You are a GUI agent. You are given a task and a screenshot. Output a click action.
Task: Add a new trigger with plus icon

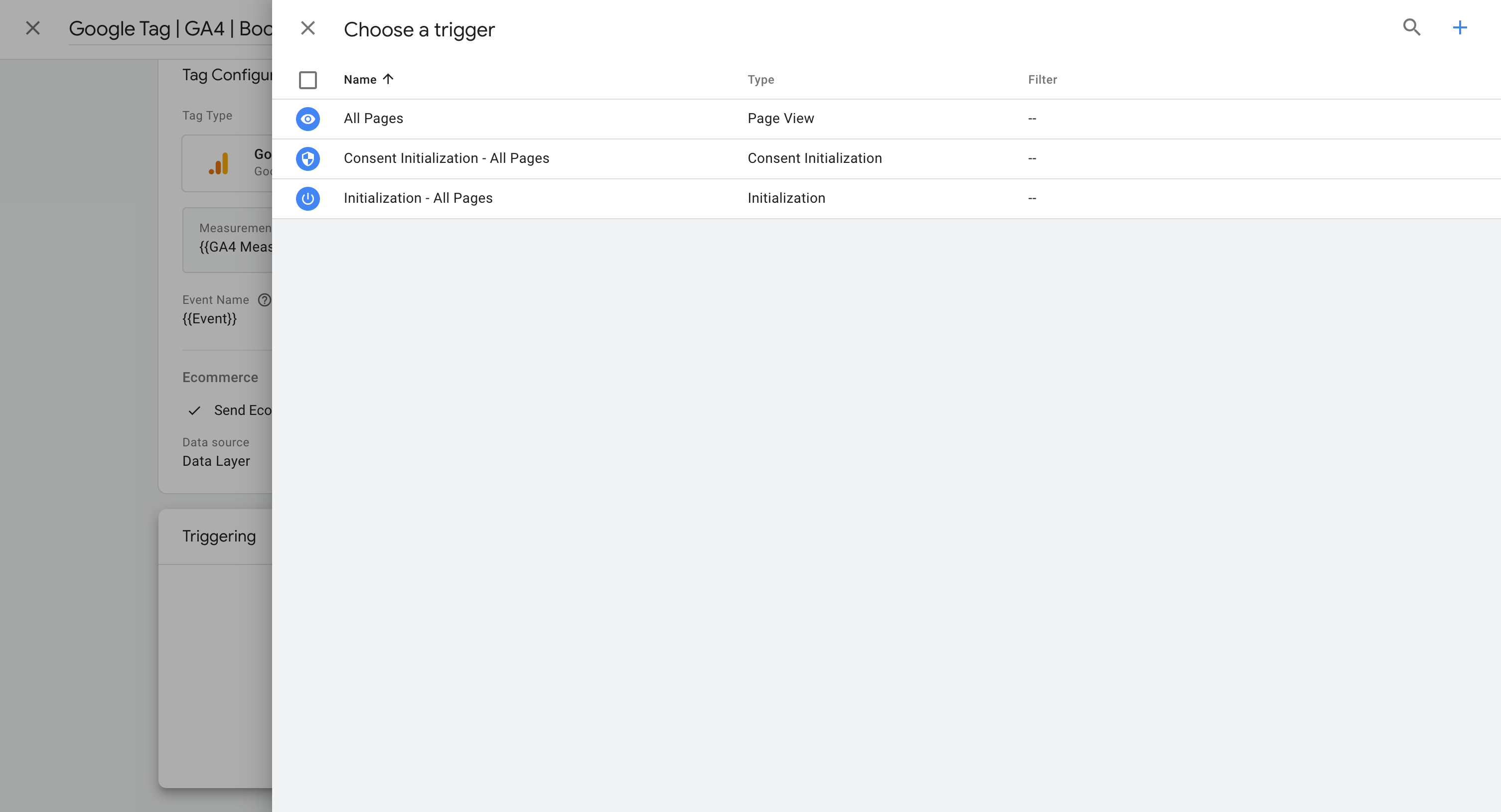pos(1460,27)
